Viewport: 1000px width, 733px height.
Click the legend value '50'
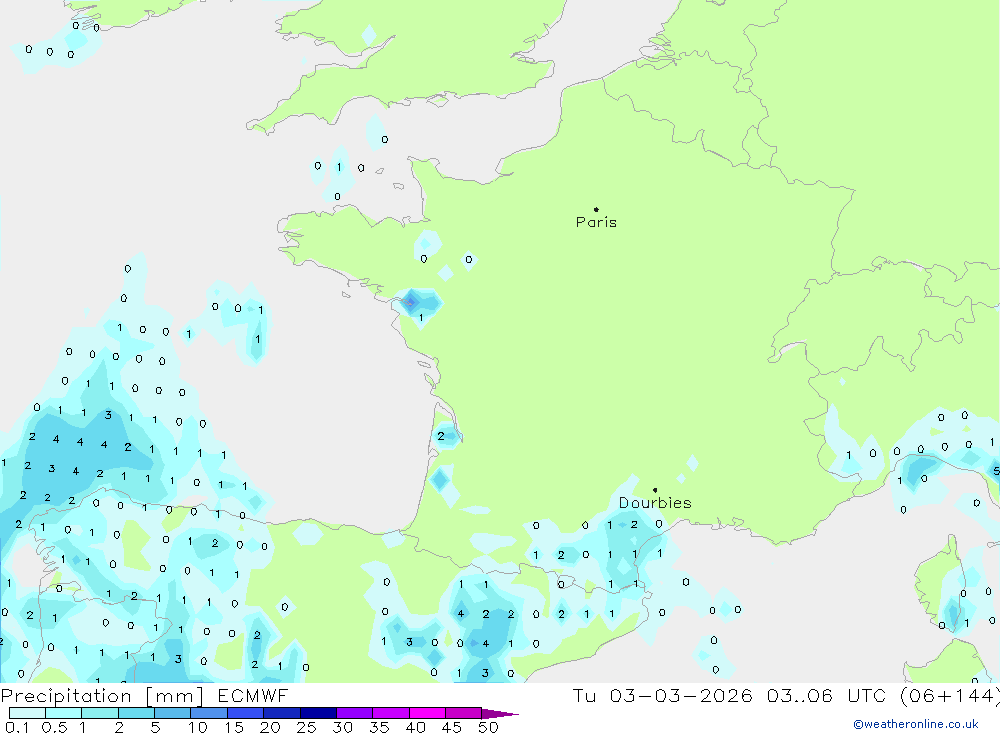pyautogui.click(x=488, y=727)
